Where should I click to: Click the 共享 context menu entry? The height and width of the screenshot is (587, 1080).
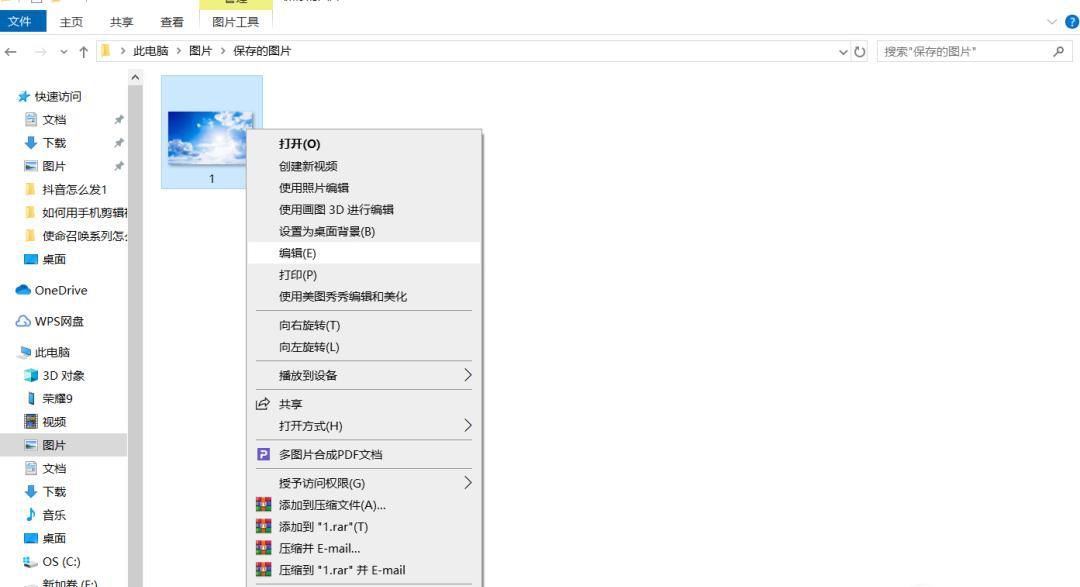coord(364,404)
